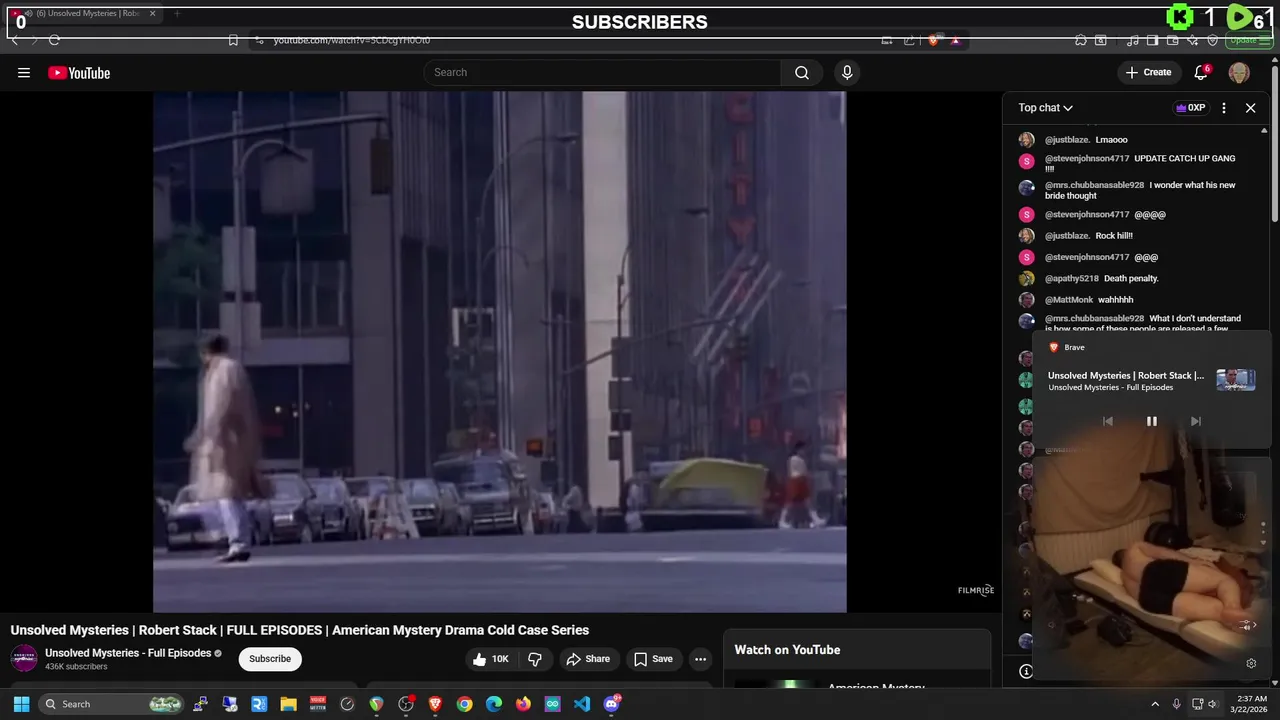Open the Brave Wallet icon
Viewport: 1280px width, 720px height.
pyautogui.click(x=1173, y=40)
